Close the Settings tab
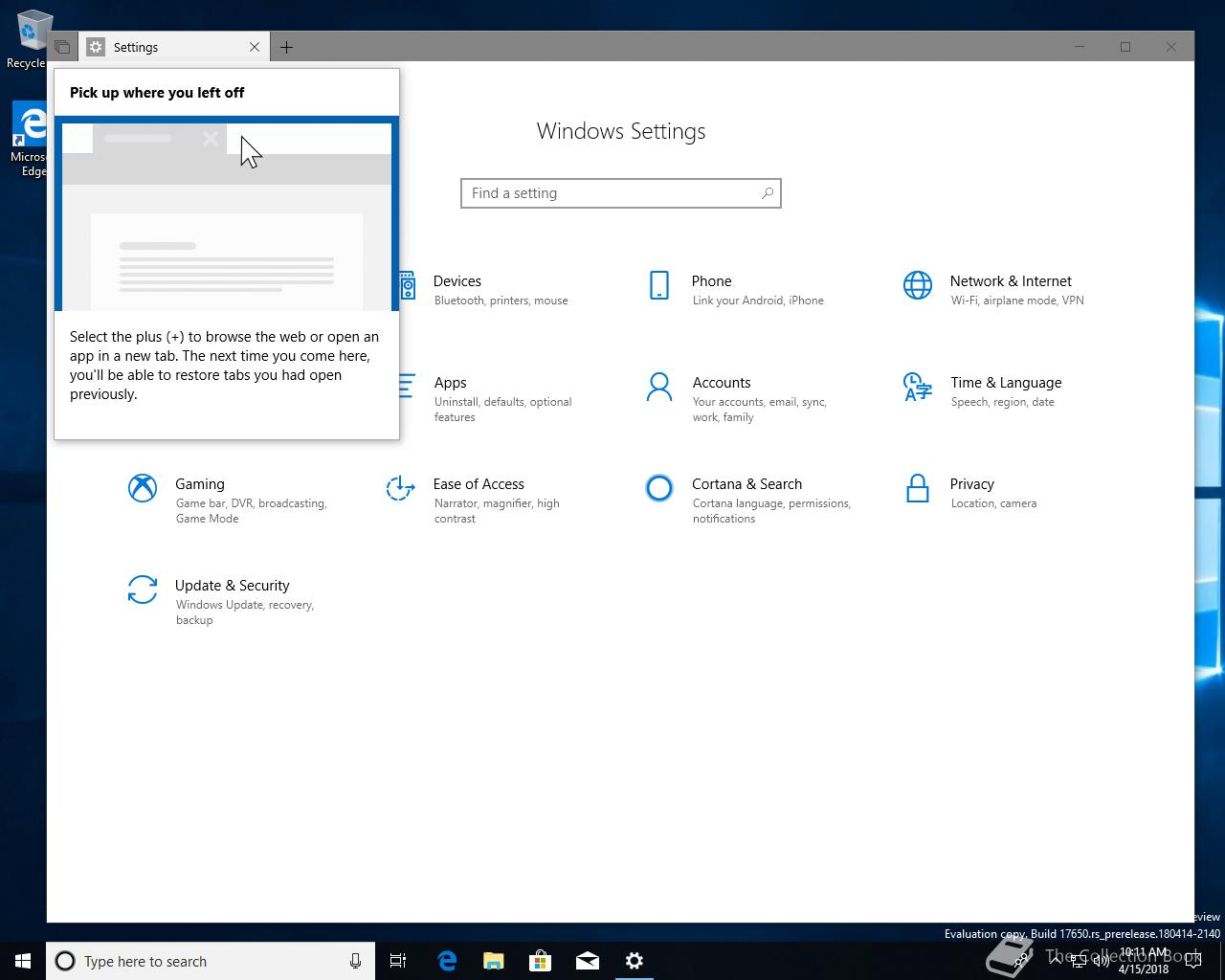Image resolution: width=1225 pixels, height=980 pixels. [255, 47]
